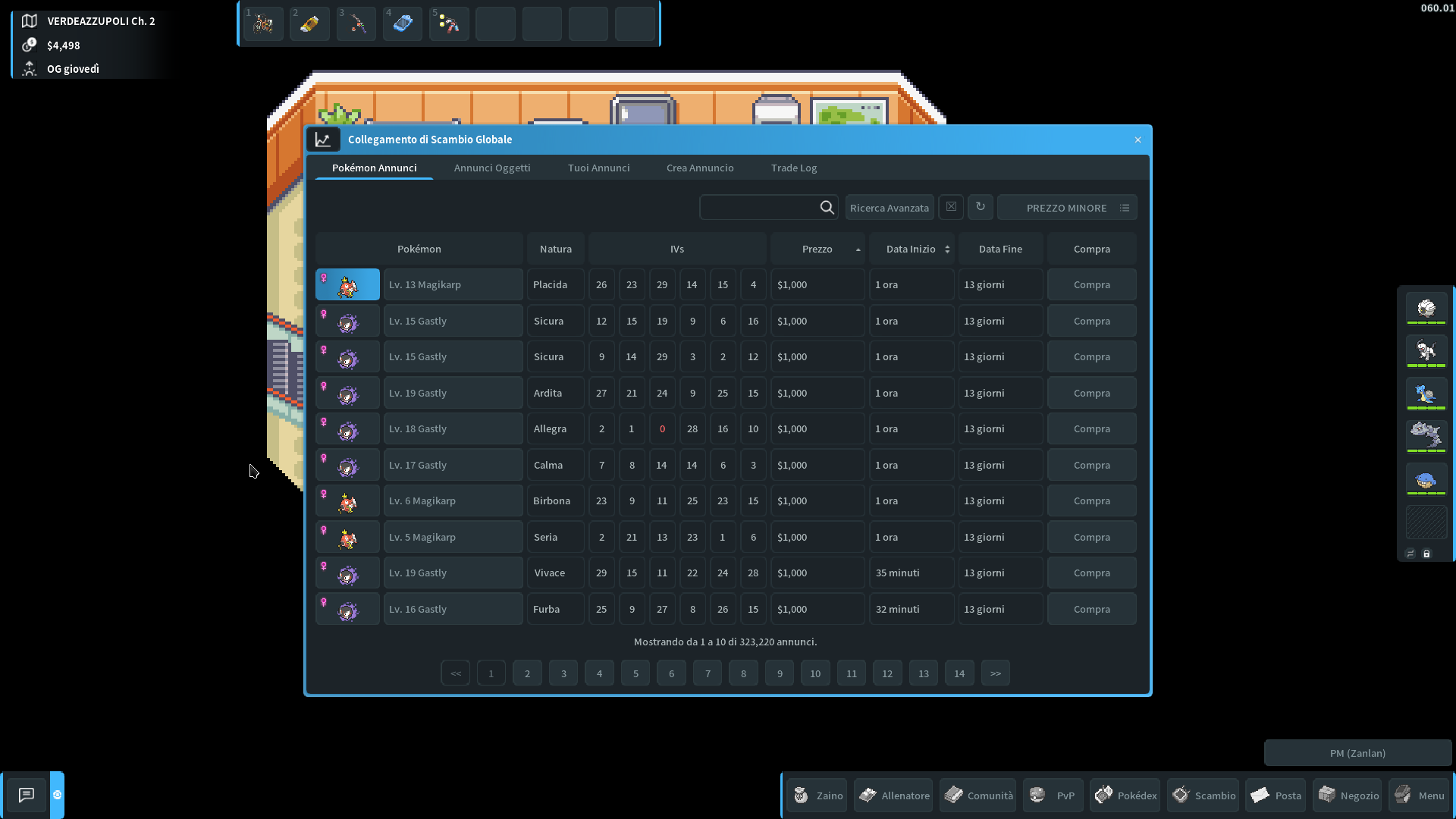Click the money icon next to $4,498
This screenshot has height=819, width=1456.
[29, 45]
